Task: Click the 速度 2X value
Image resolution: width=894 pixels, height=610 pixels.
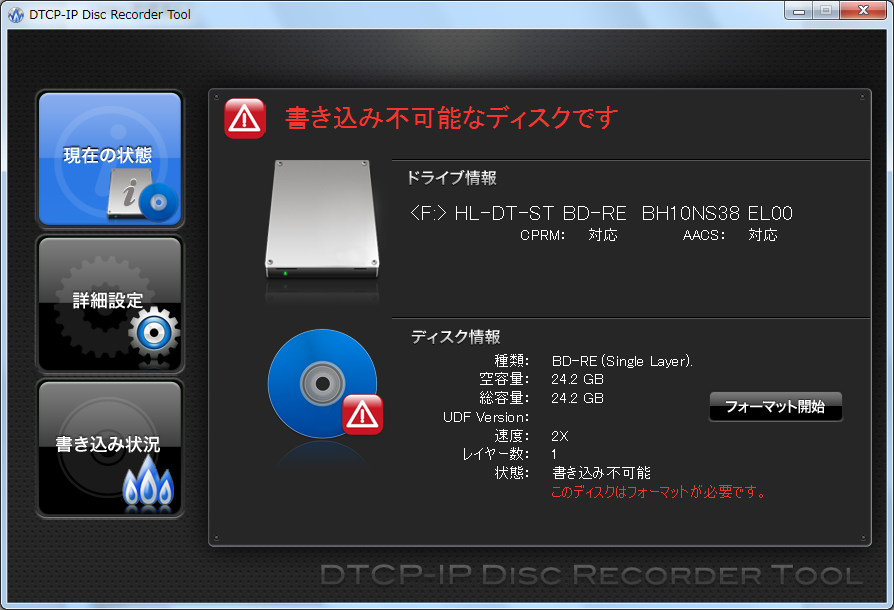Action: pyautogui.click(x=559, y=436)
